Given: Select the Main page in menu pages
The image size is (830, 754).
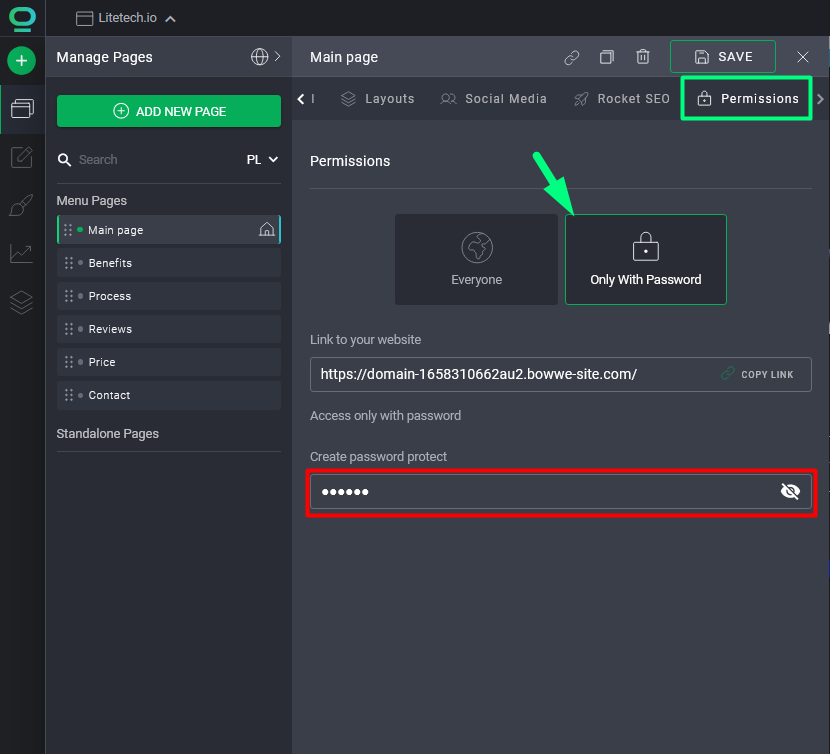Looking at the screenshot, I should click(169, 230).
